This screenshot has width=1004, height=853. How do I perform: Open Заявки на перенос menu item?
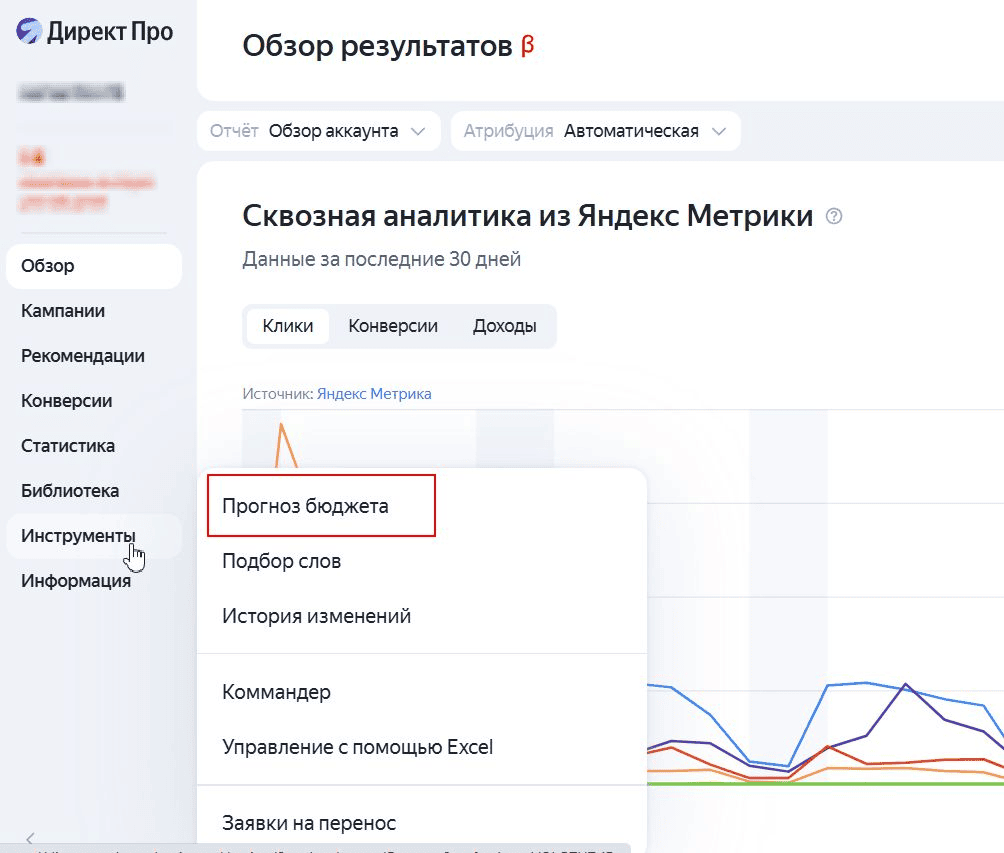pos(309,823)
